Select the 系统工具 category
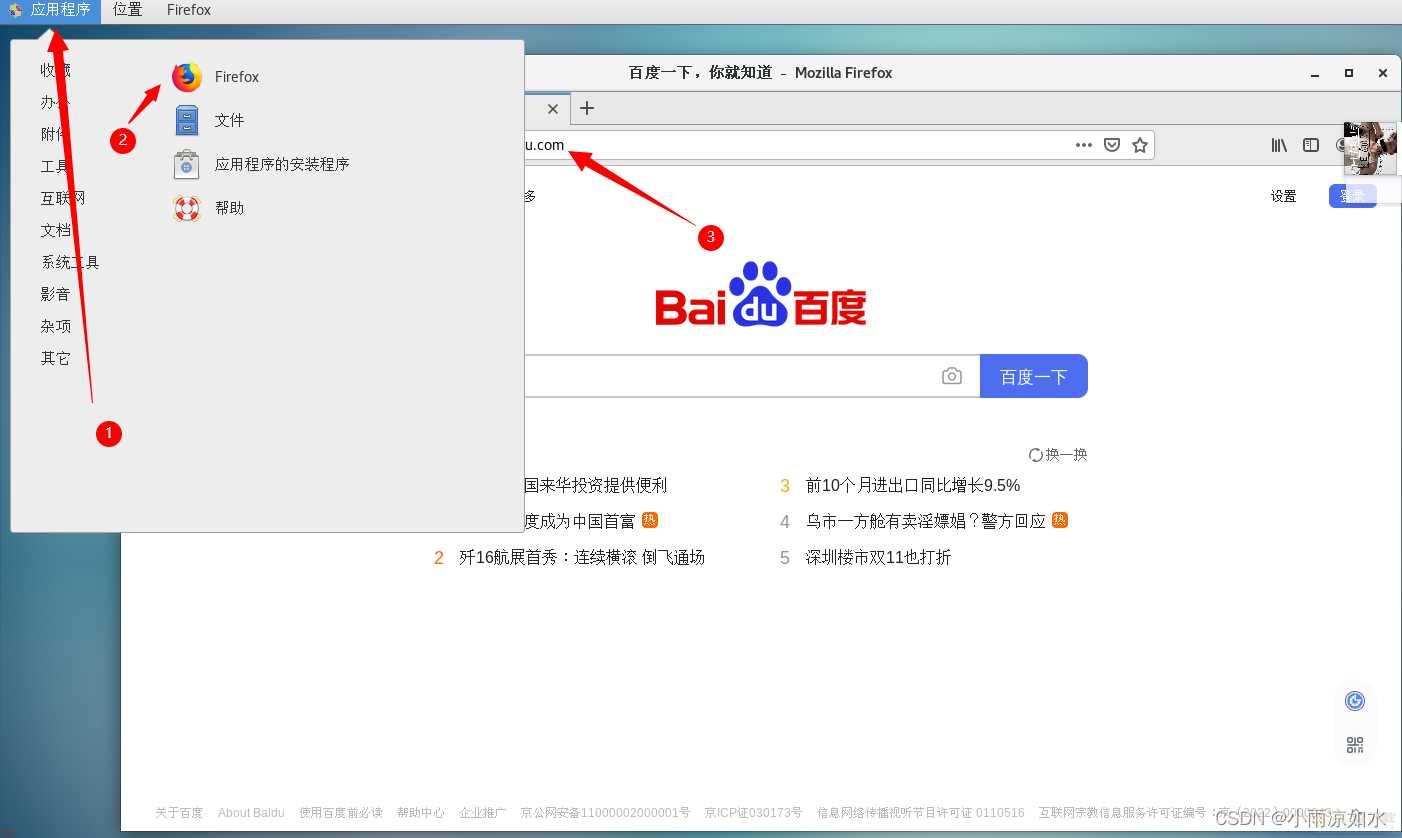 [70, 262]
